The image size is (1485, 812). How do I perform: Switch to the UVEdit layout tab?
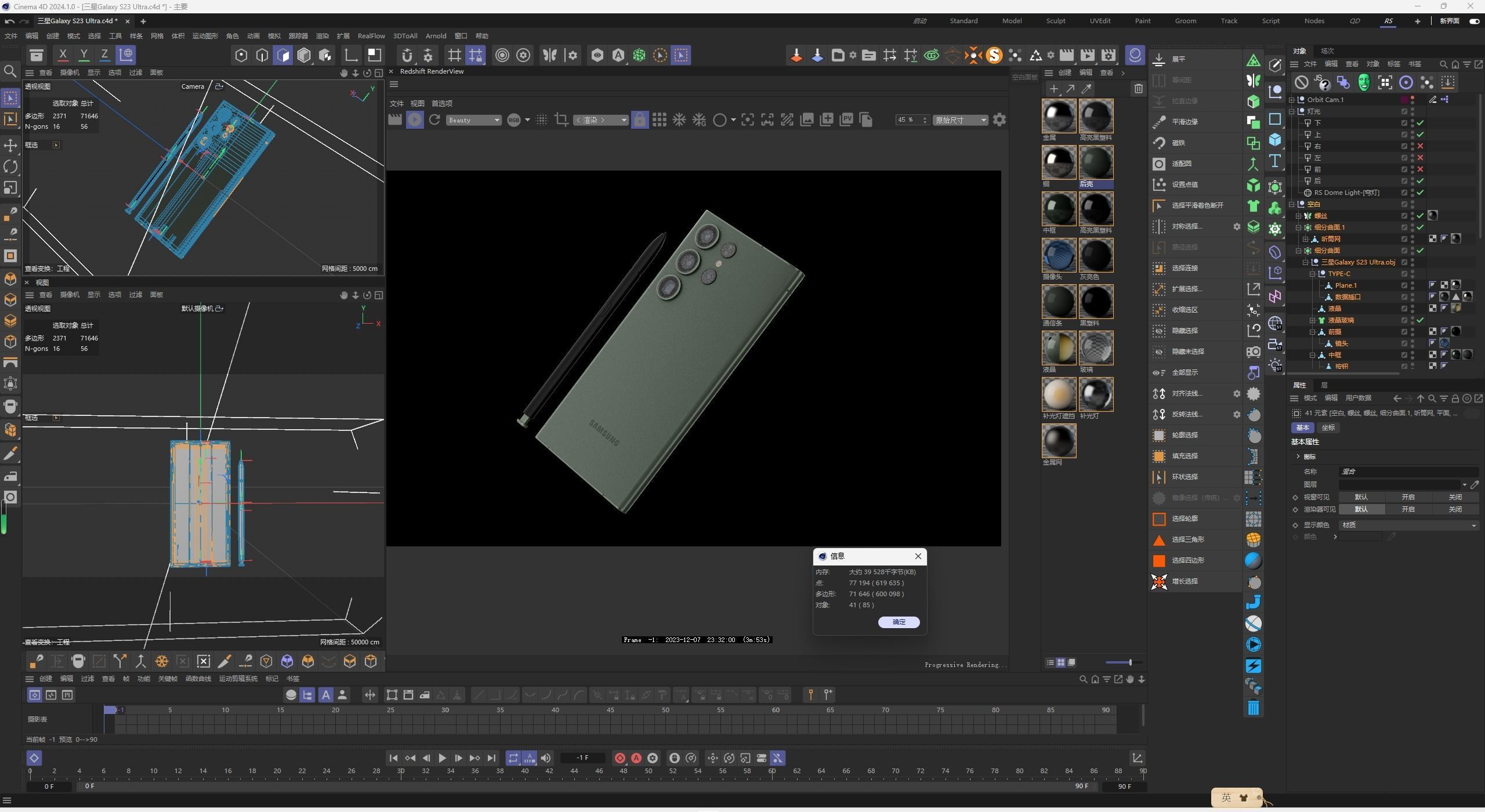pyautogui.click(x=1100, y=21)
